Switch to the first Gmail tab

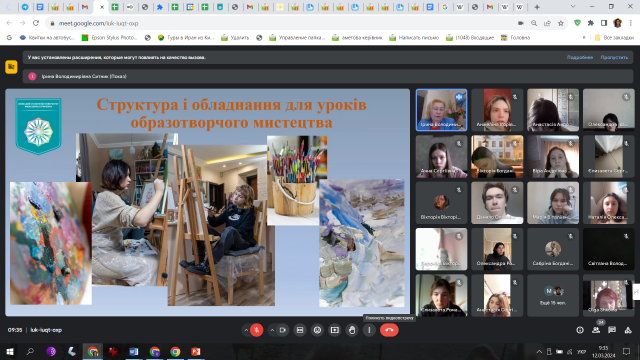click(x=85, y=7)
